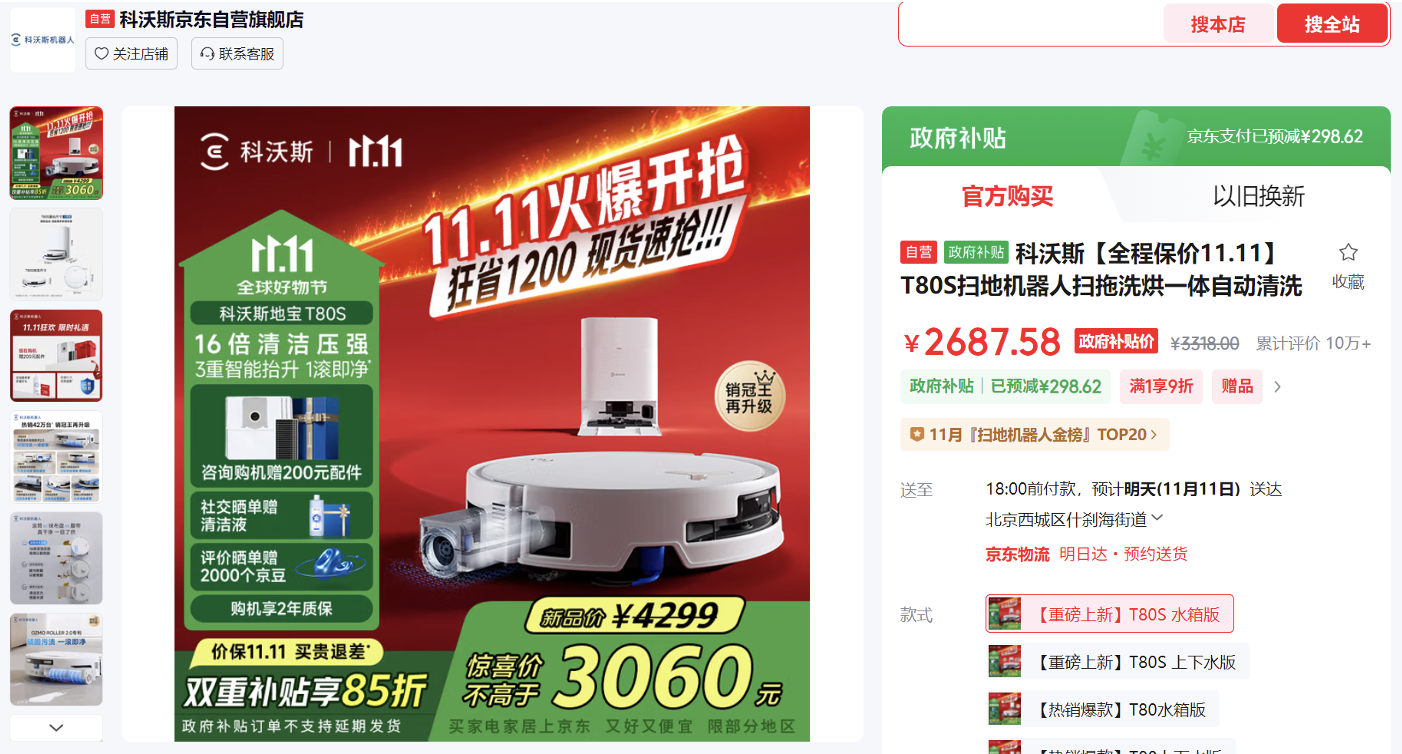The width and height of the screenshot is (1402, 754).
Task: Select 【重磅上新】T80S 水箱版 style option
Action: point(1110,614)
